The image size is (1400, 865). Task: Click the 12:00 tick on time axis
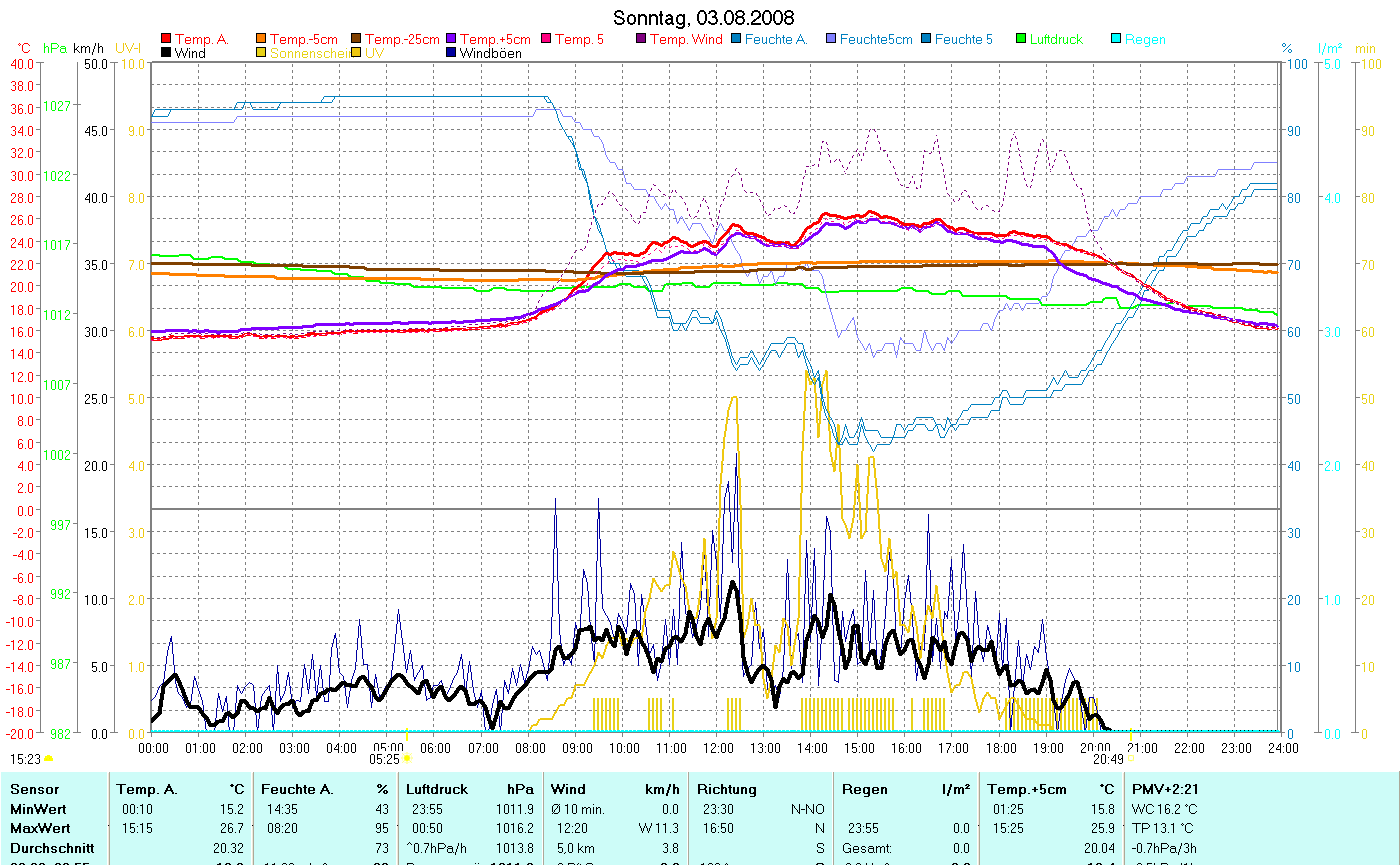click(717, 747)
